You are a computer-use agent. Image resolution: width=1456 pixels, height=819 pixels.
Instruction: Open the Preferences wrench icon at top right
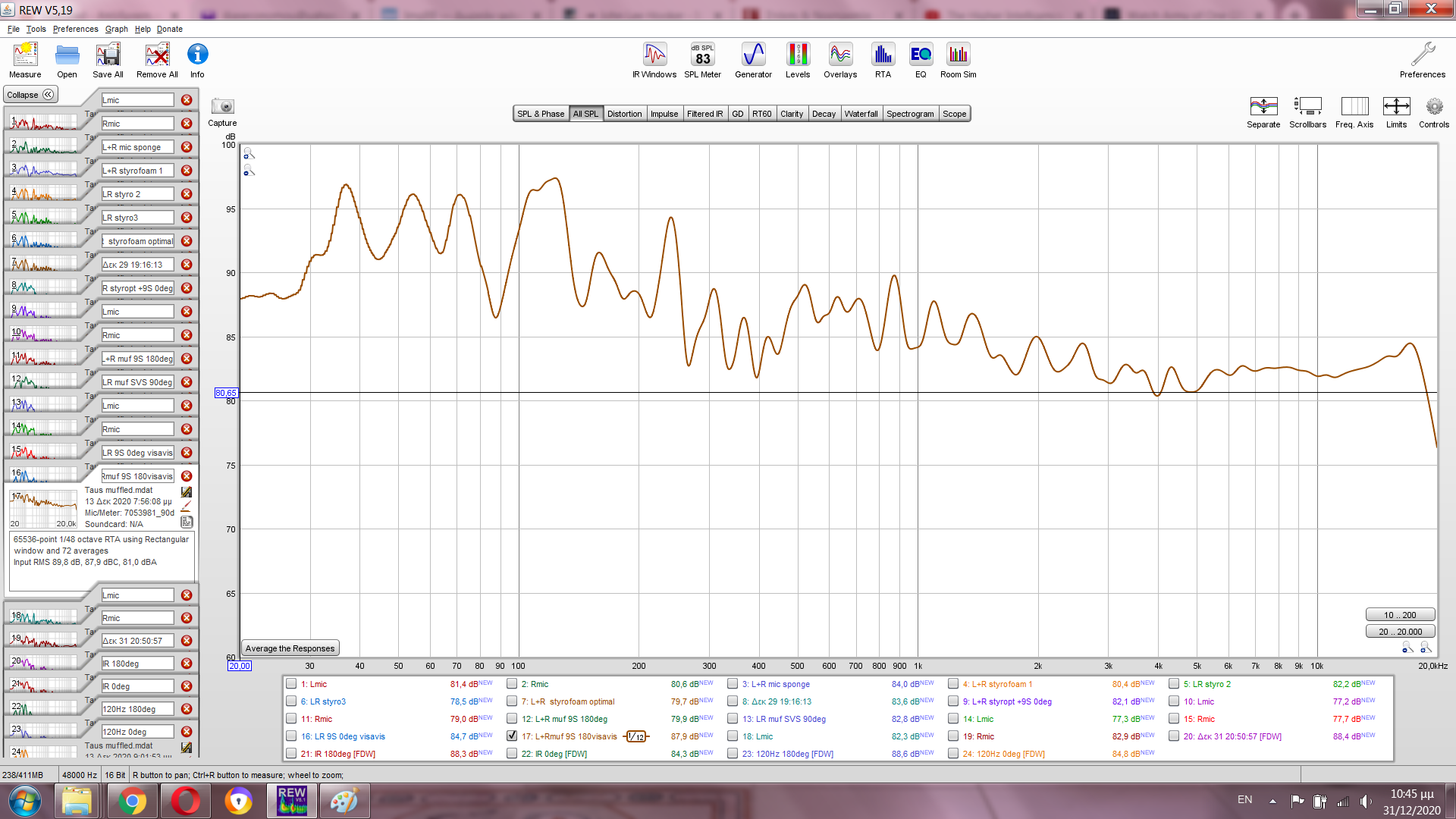pos(1423,60)
